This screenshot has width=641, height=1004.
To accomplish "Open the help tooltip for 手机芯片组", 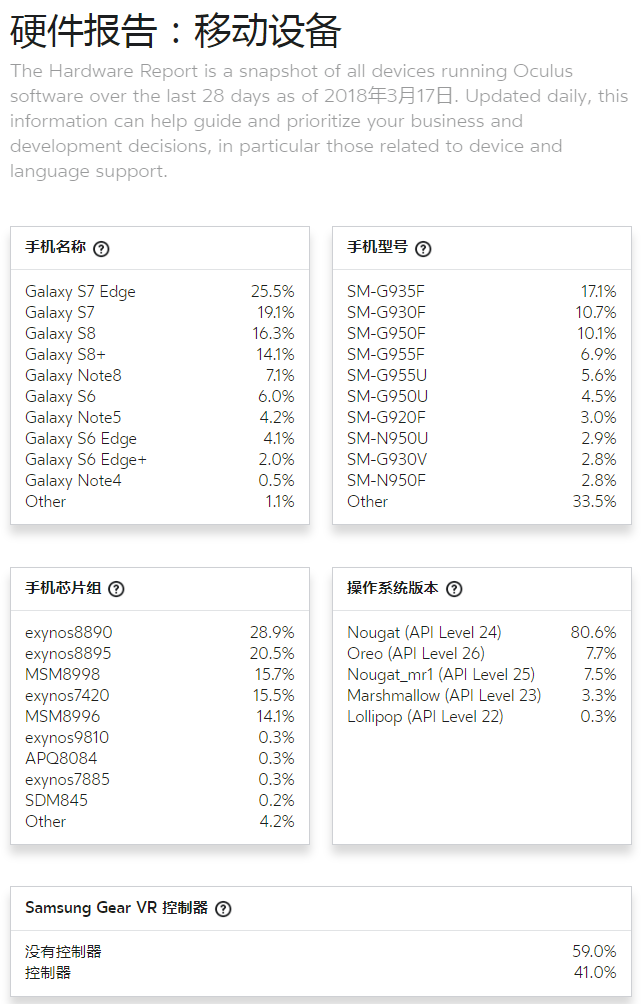I will [116, 589].
